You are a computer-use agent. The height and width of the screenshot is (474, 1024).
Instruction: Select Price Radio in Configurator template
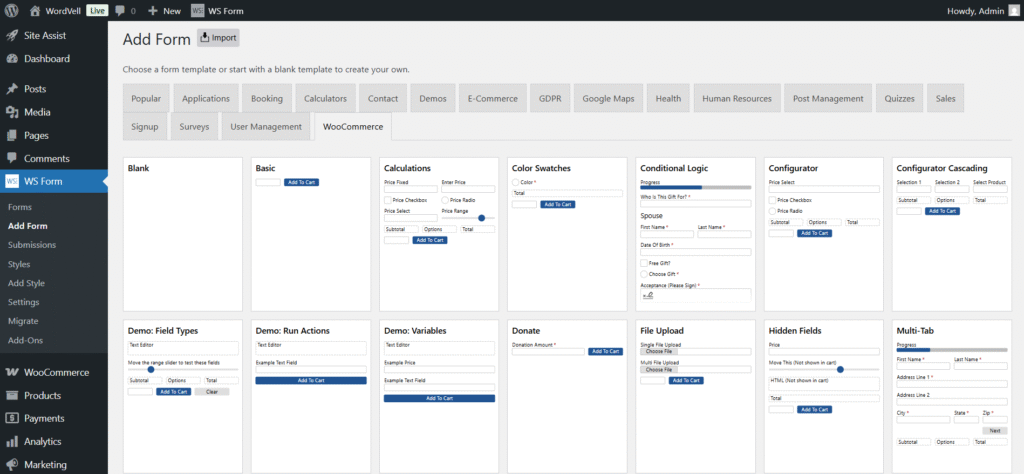[x=772, y=211]
